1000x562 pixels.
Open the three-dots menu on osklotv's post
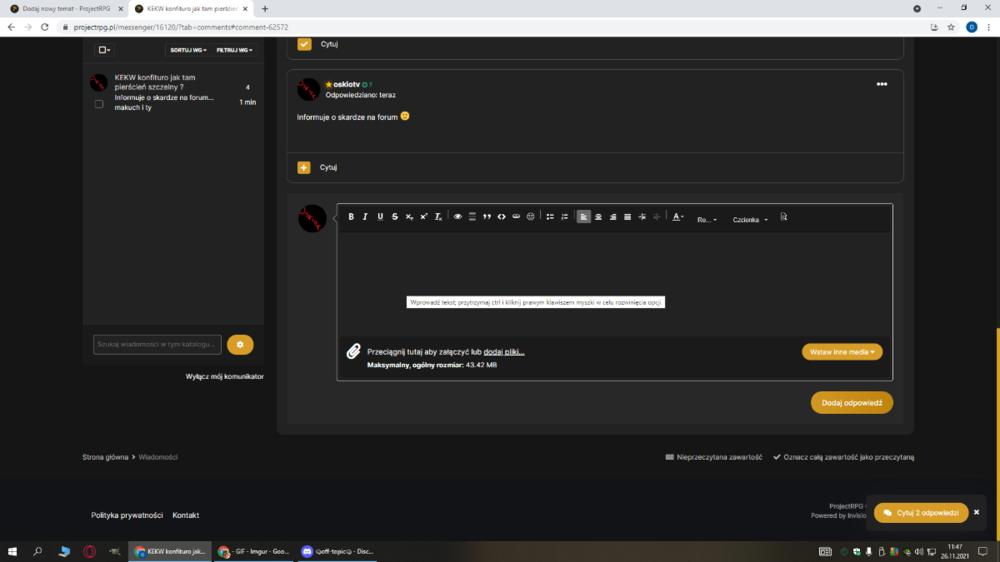[881, 84]
